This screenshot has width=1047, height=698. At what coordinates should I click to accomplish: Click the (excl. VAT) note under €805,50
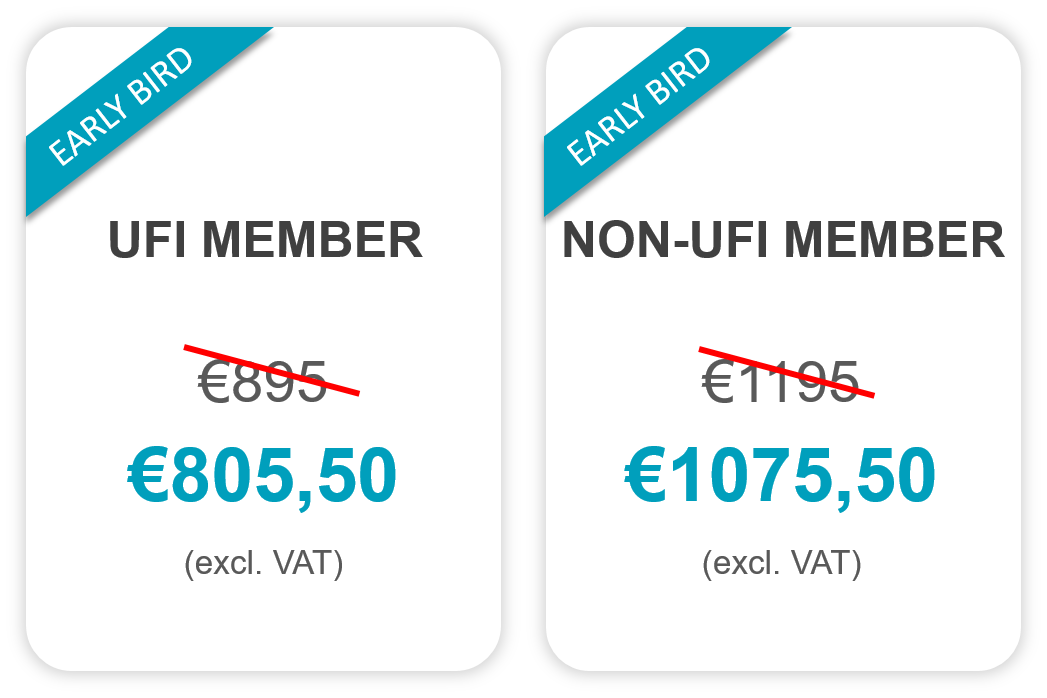pyautogui.click(x=264, y=563)
